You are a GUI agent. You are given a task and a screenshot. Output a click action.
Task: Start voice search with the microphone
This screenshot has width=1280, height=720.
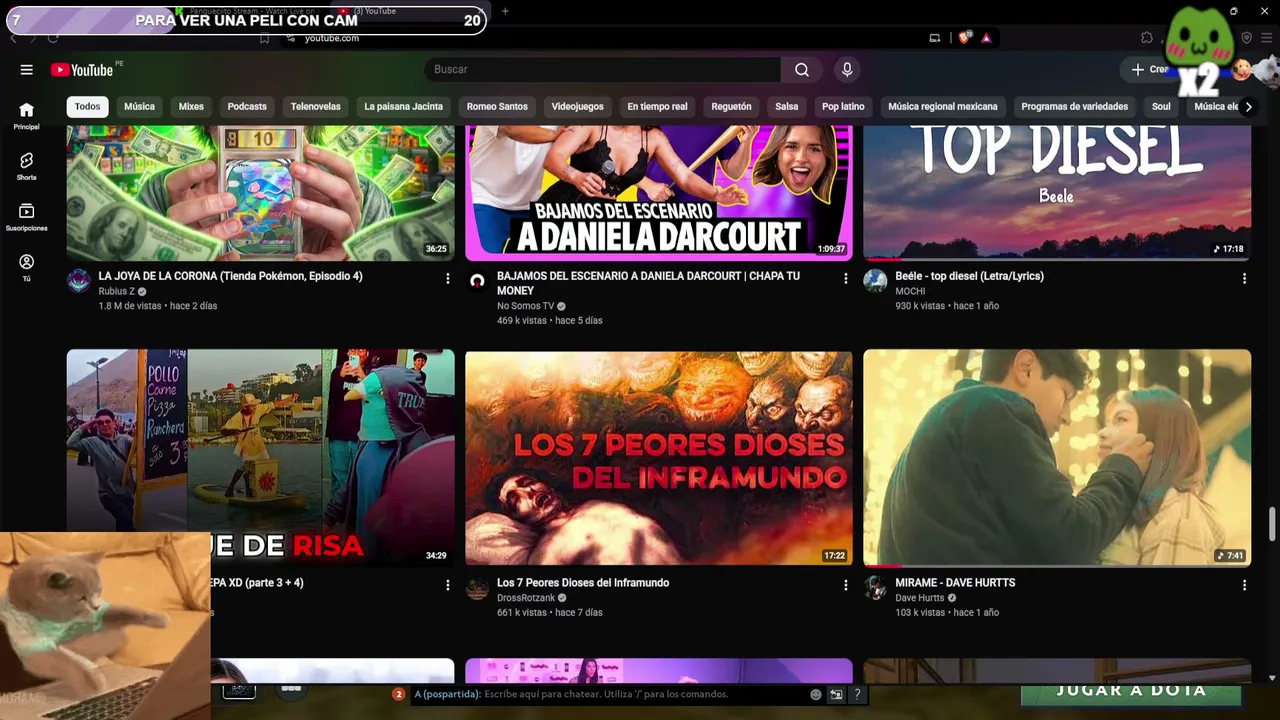847,70
